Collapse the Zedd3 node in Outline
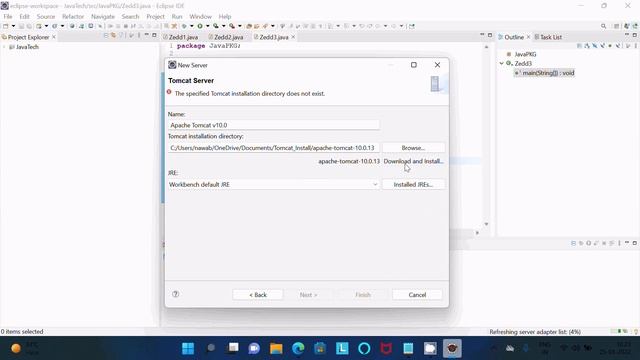The width and height of the screenshot is (640, 360). coord(502,64)
